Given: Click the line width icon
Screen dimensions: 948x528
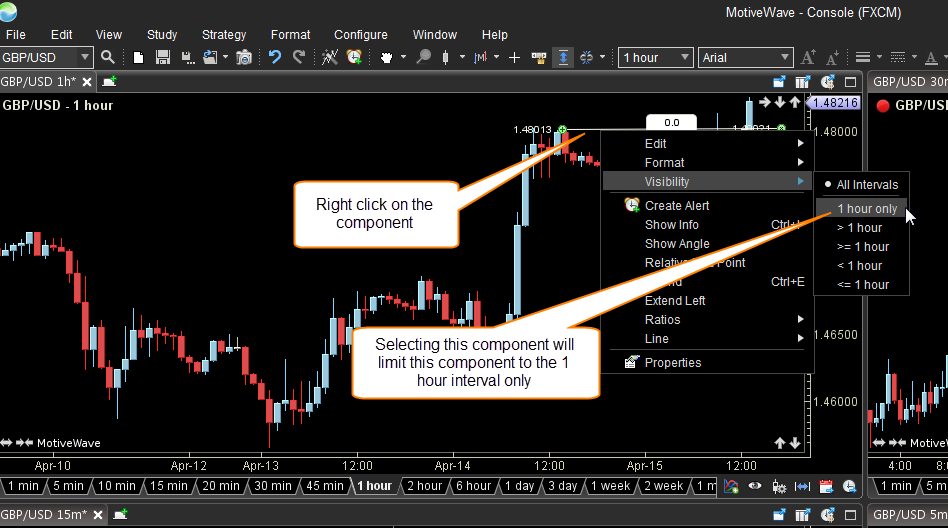Looking at the screenshot, I should pyautogui.click(x=863, y=57).
